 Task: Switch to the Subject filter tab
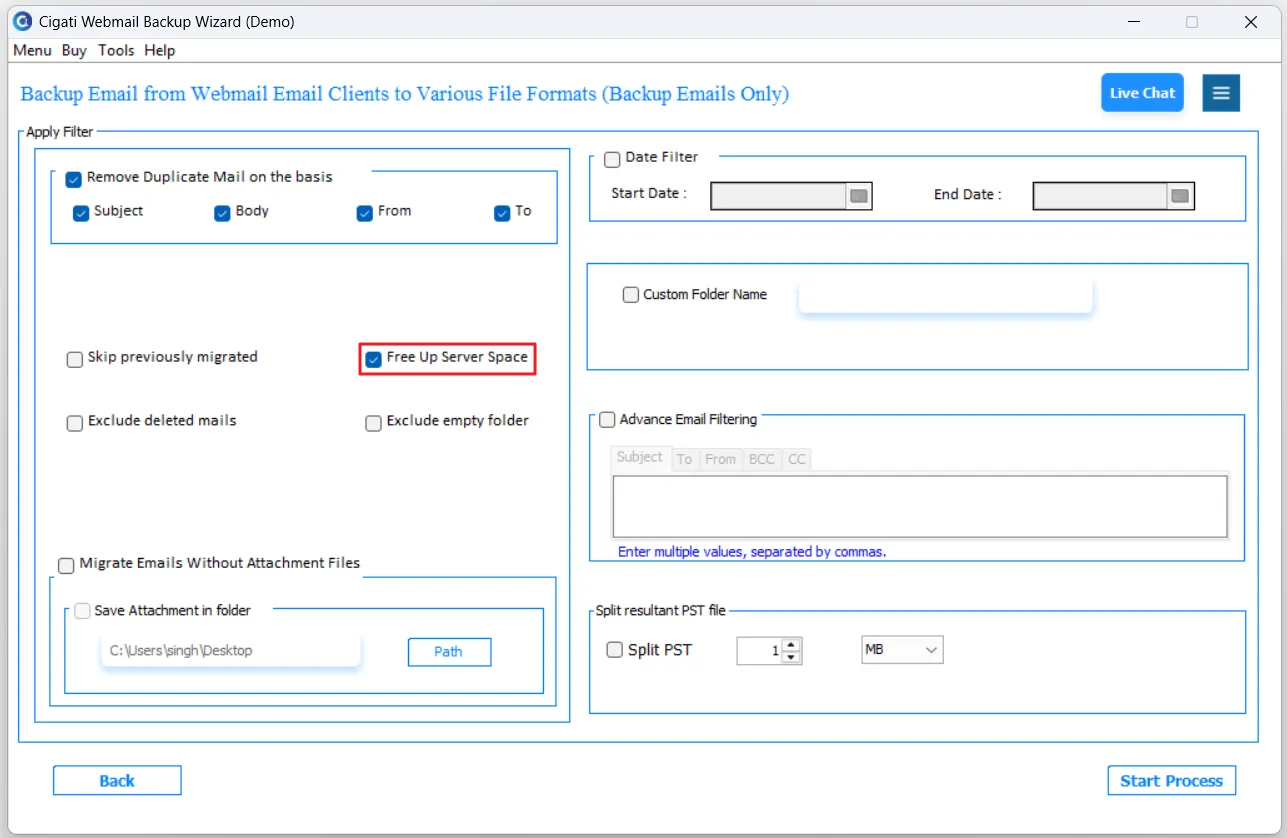point(640,457)
